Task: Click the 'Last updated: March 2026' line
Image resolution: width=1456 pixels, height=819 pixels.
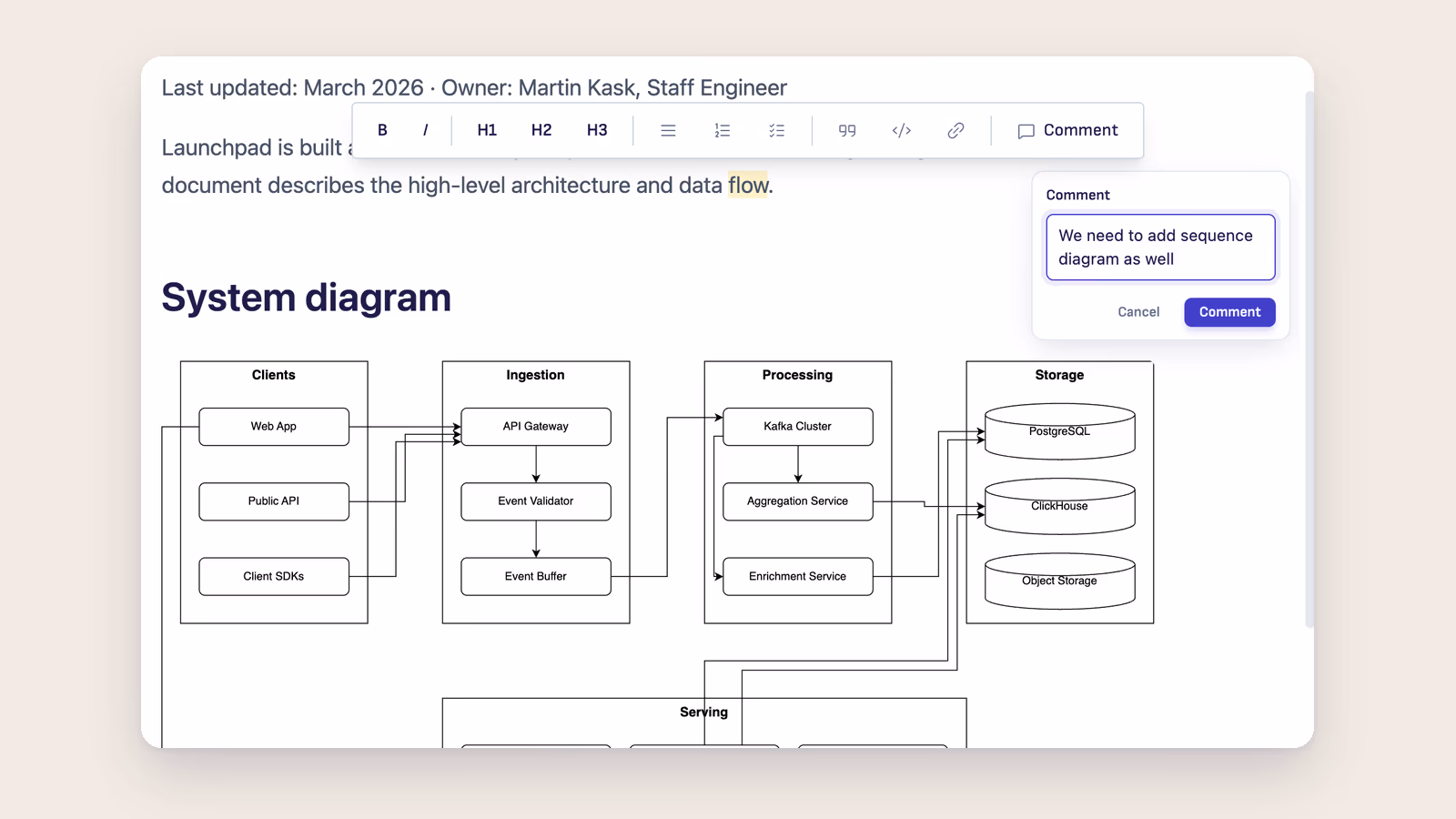Action: coord(474,87)
